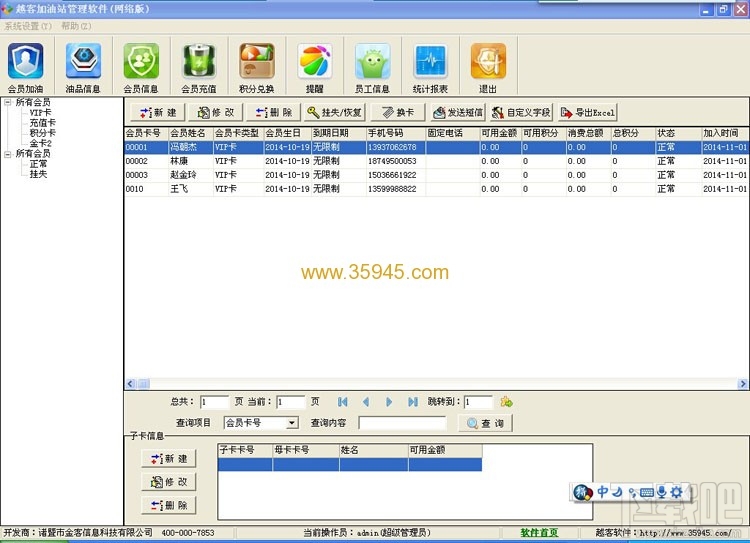
Task: Open the 系统设置 menu
Action: 28,26
